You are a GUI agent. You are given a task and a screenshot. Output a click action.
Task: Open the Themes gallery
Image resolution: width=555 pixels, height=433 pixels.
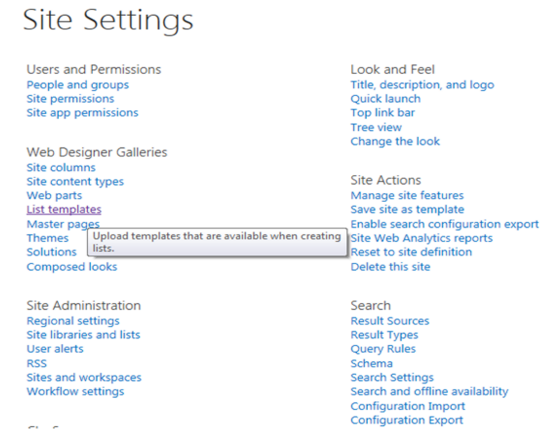click(47, 238)
